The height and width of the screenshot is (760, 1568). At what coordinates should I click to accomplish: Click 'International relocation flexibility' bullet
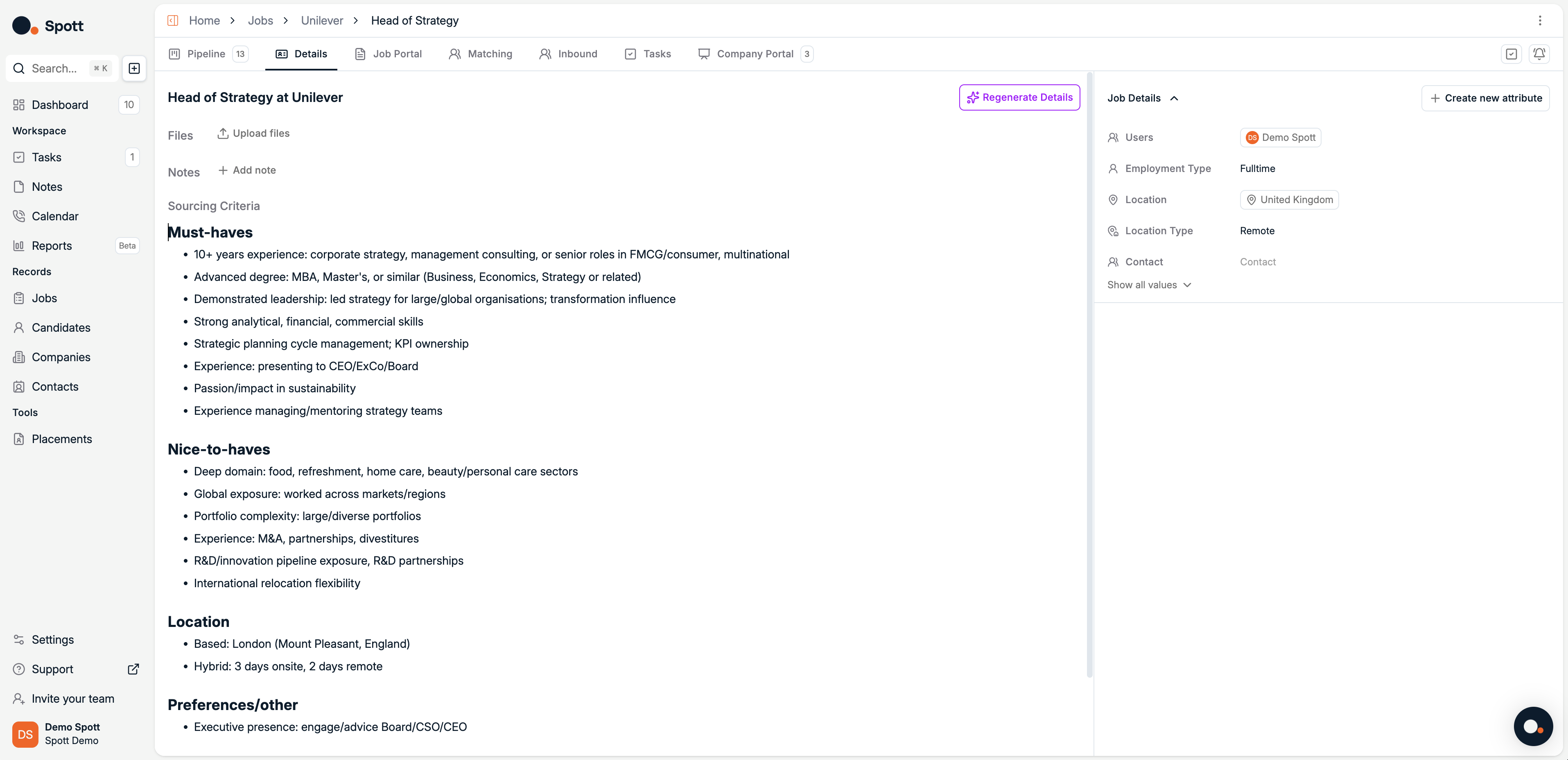click(x=277, y=584)
